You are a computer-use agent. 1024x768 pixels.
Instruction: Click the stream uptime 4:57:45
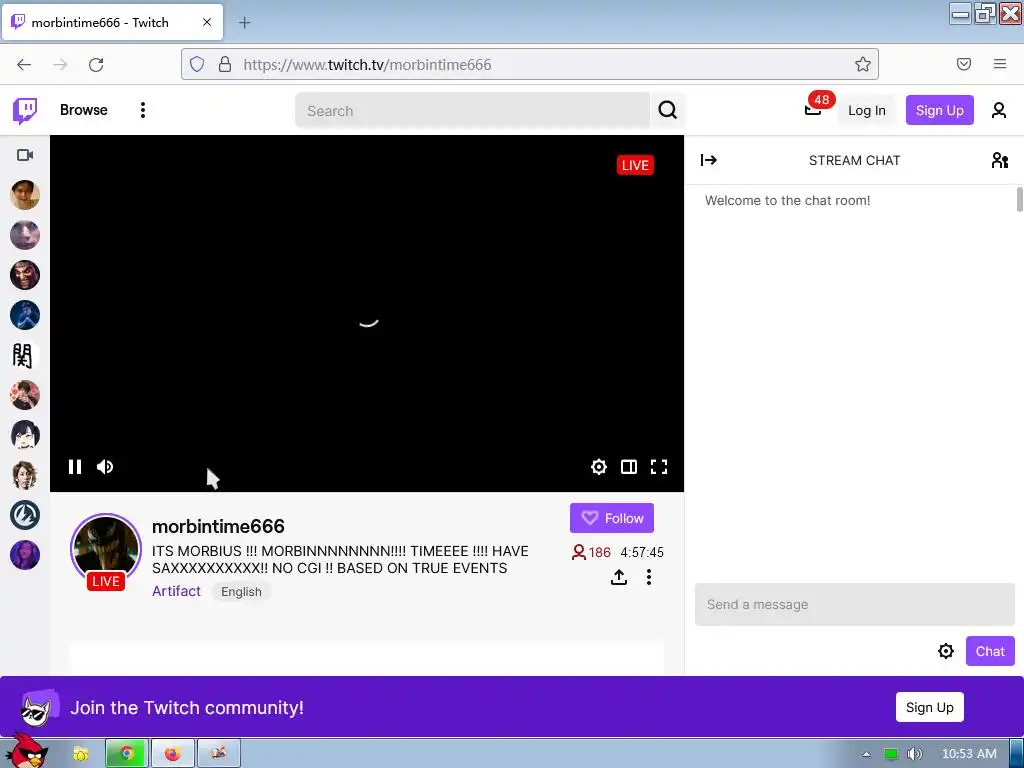(x=642, y=552)
